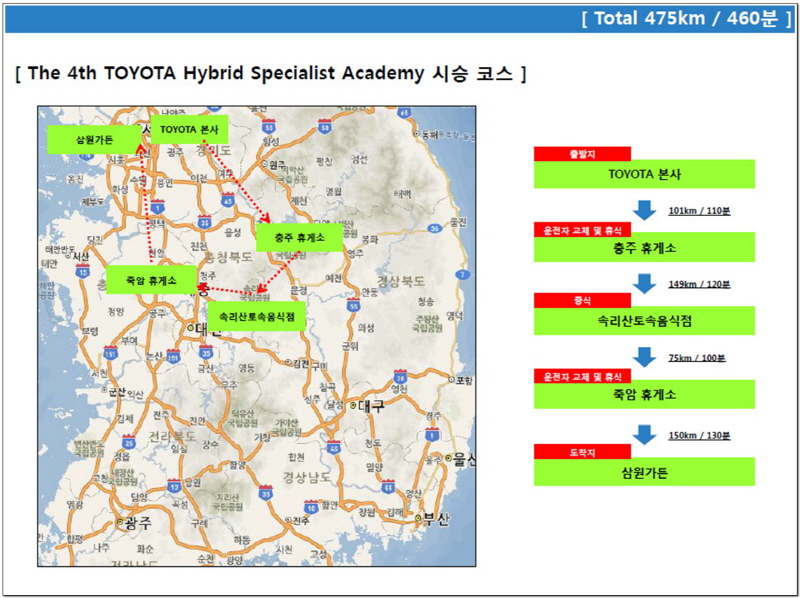Select the route 12 highway shield near 담양

174,485
